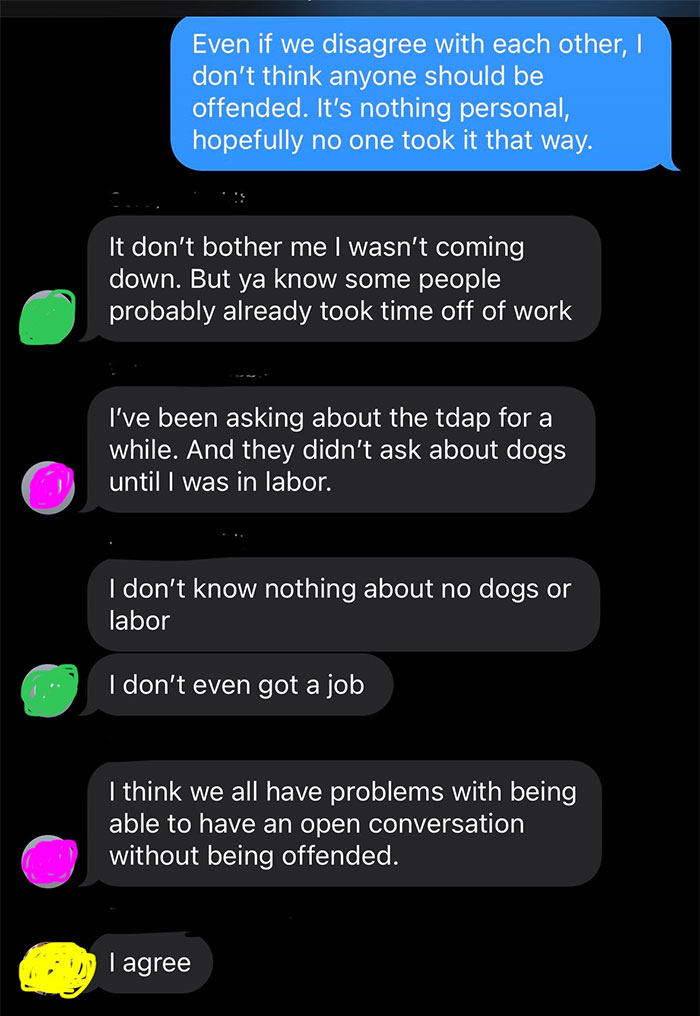Tap the 'I agree' message bubble

152,962
